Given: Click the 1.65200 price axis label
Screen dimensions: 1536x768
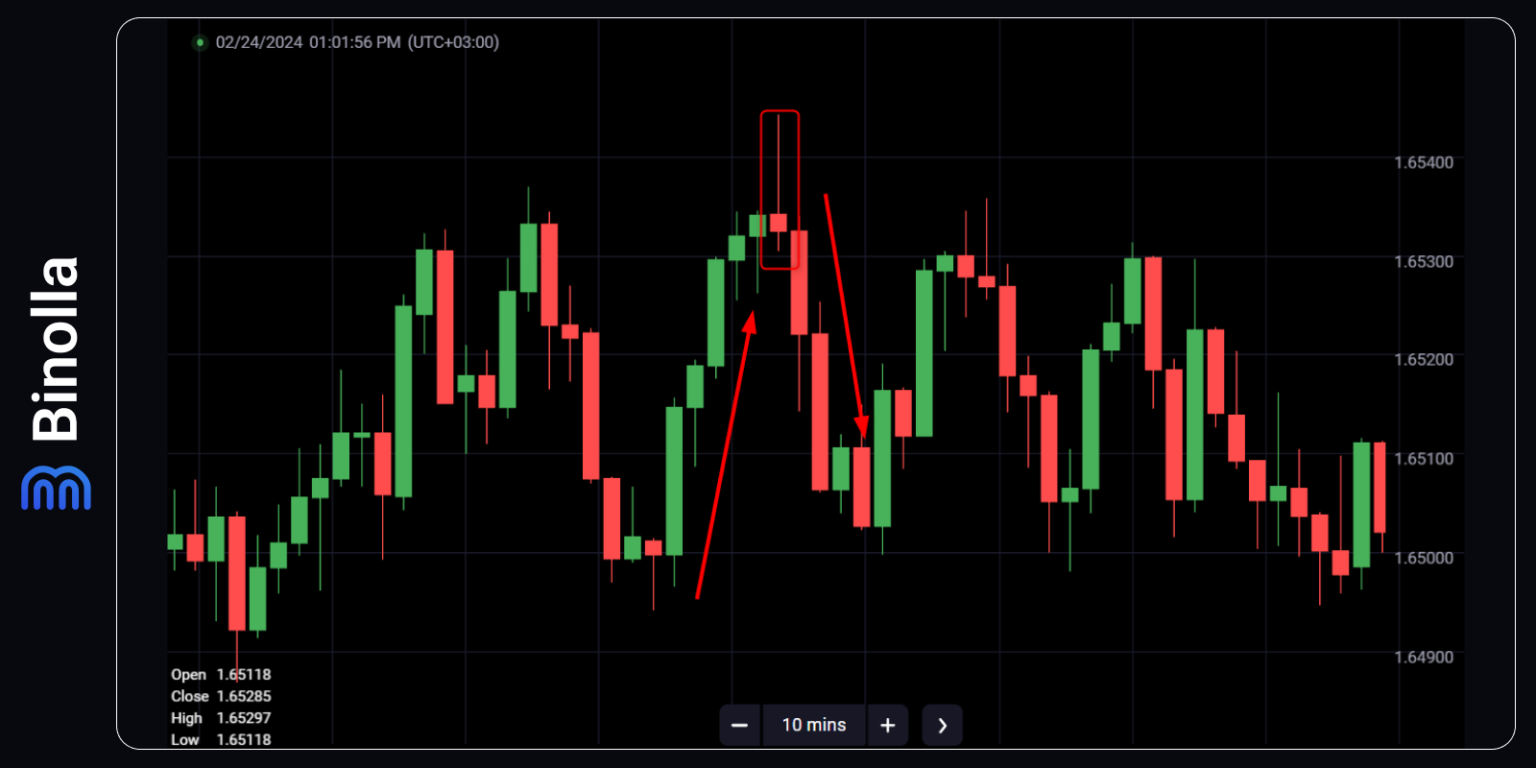Looking at the screenshot, I should pos(1424,360).
